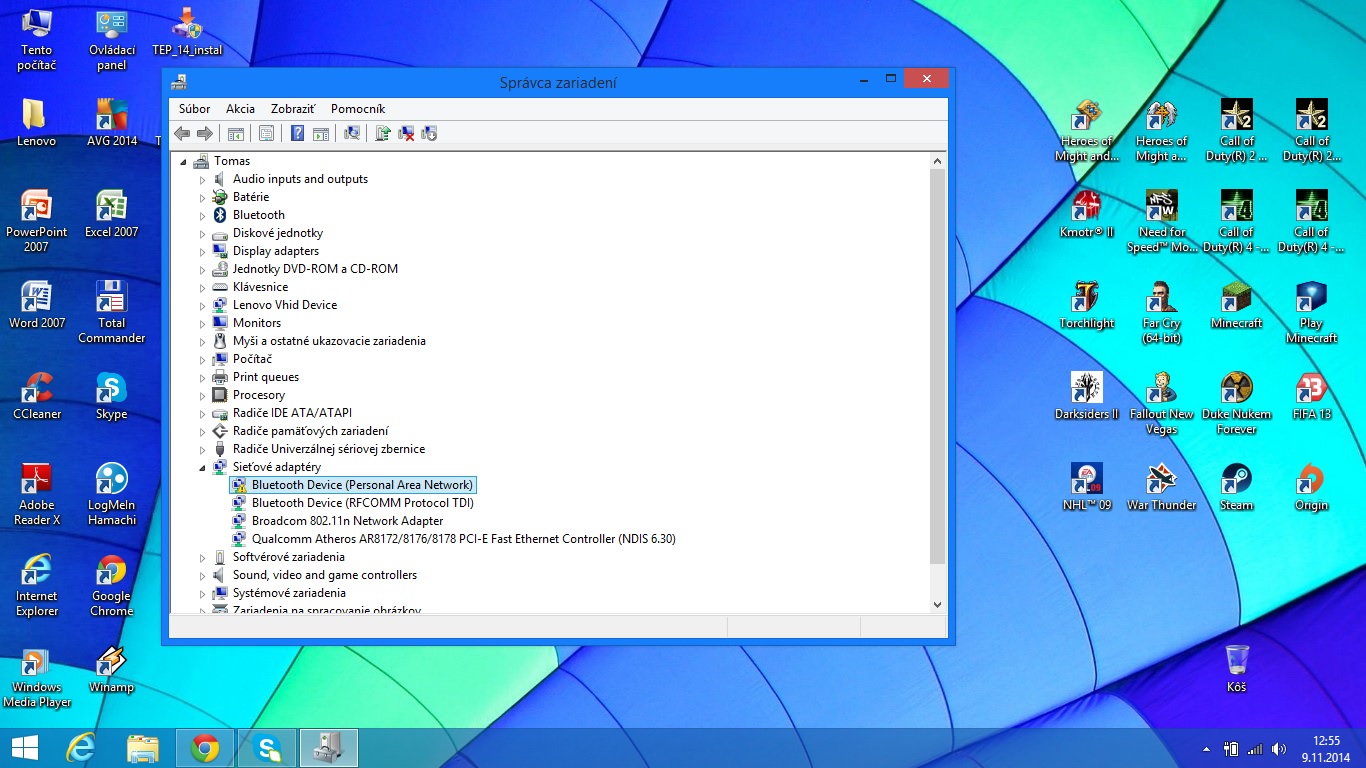Select the Need for Speed desktop shortcut

click(x=1162, y=222)
